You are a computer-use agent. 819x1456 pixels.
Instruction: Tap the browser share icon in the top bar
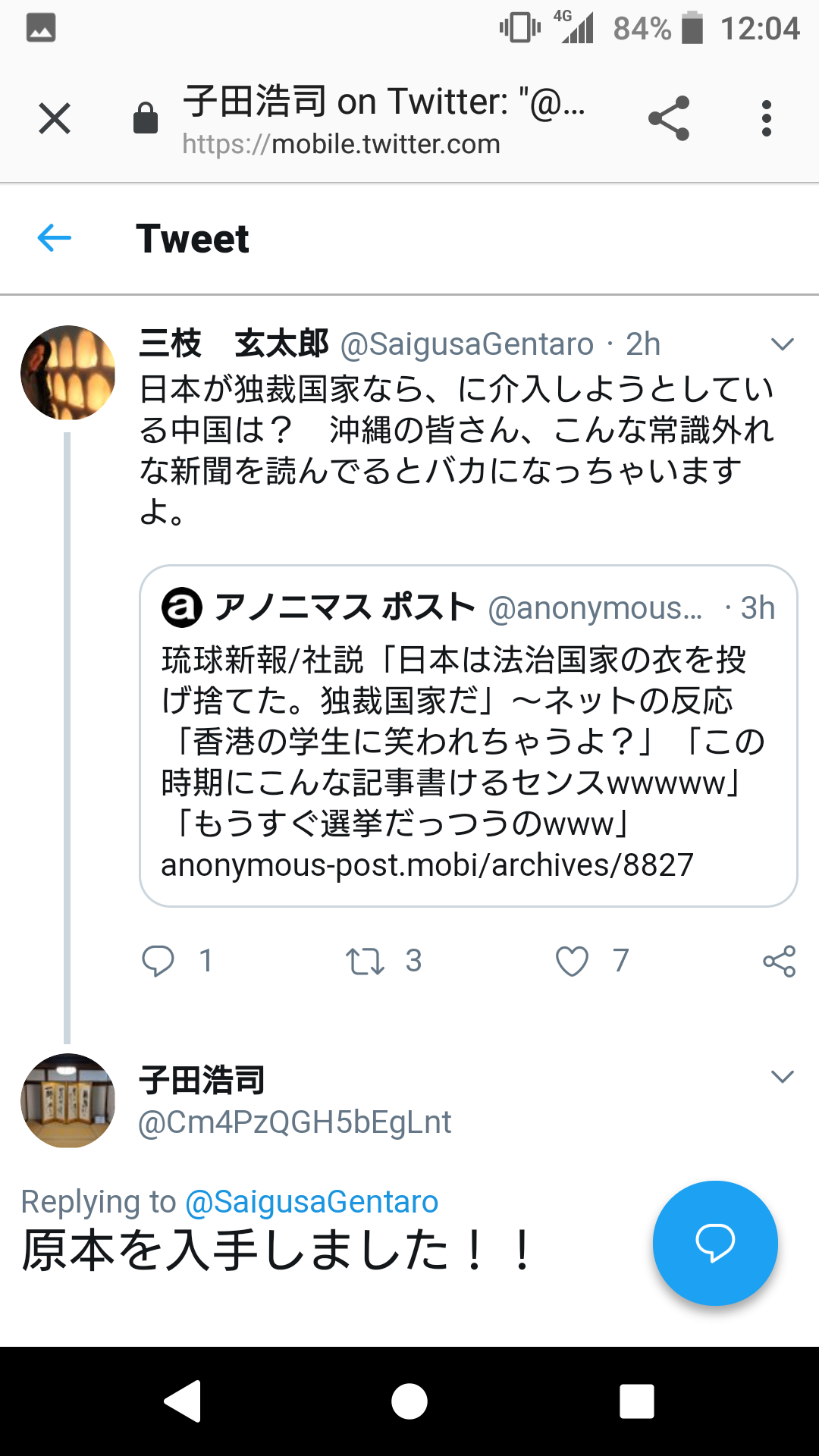coord(668,118)
